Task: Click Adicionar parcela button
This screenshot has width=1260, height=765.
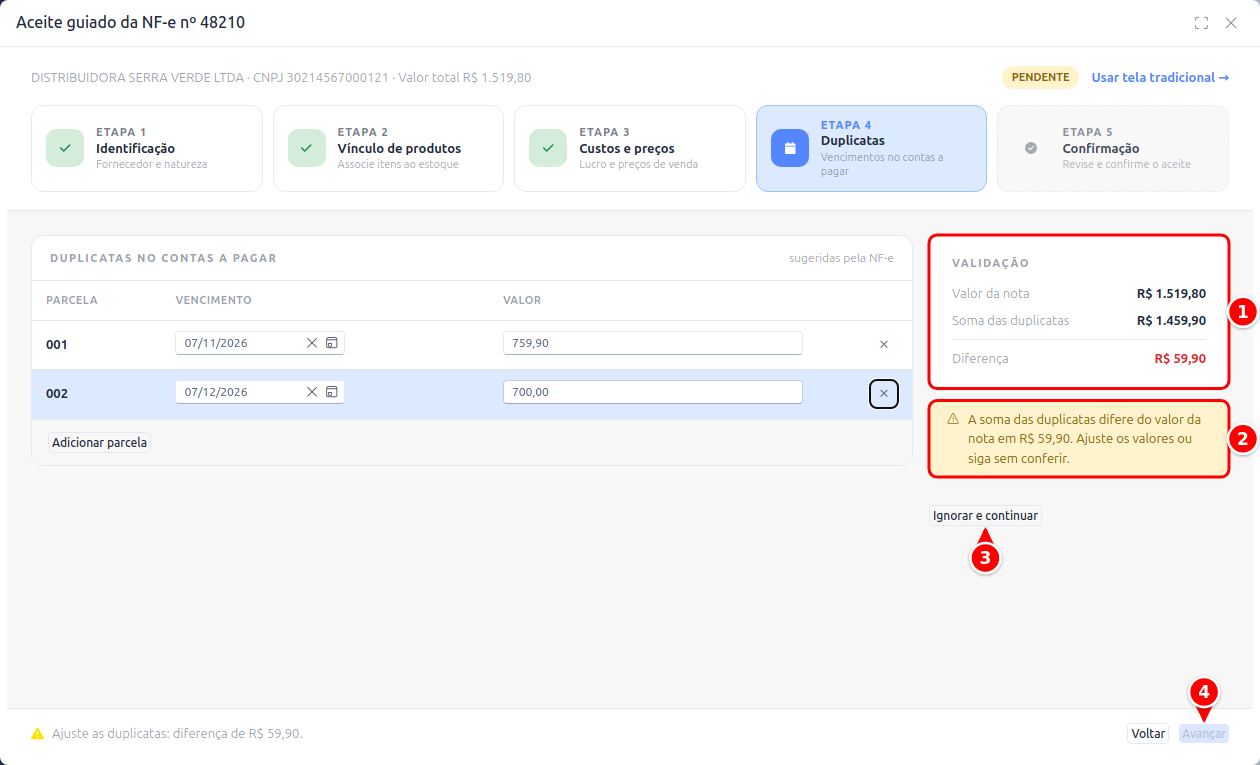Action: click(99, 442)
